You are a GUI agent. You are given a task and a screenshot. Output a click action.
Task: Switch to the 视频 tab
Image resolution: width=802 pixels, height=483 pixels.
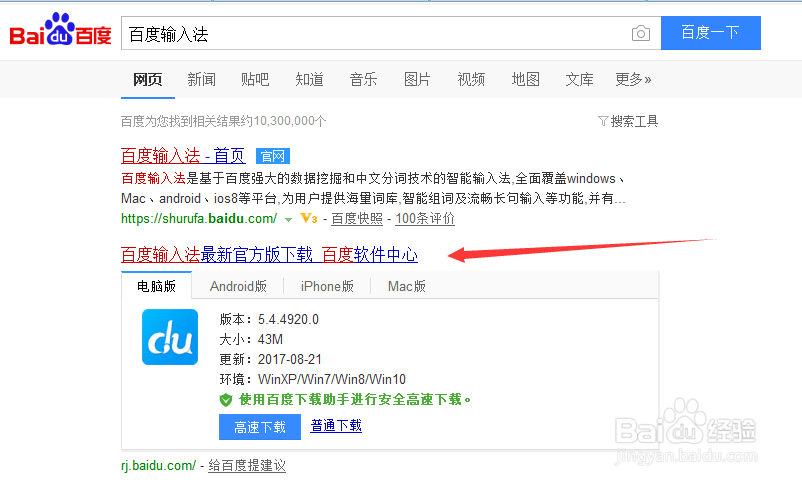point(471,79)
